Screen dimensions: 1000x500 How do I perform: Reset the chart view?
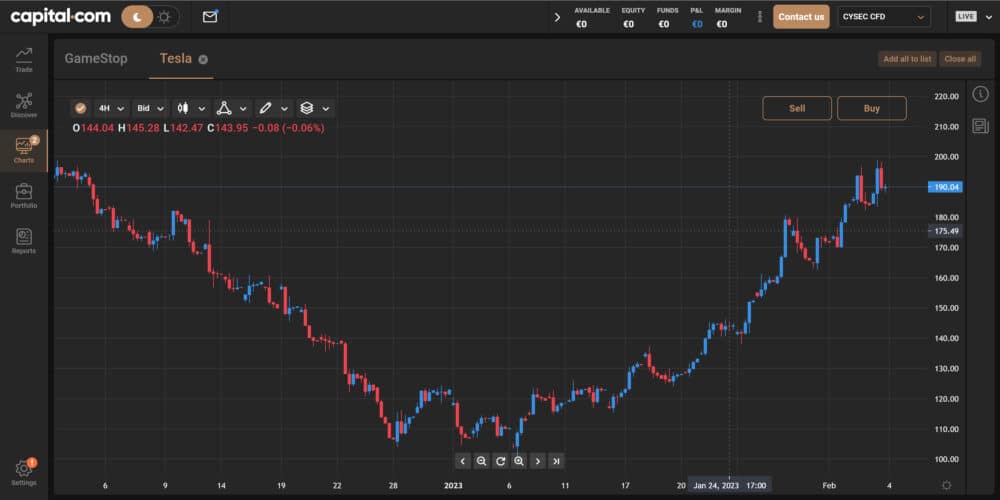[x=501, y=461]
